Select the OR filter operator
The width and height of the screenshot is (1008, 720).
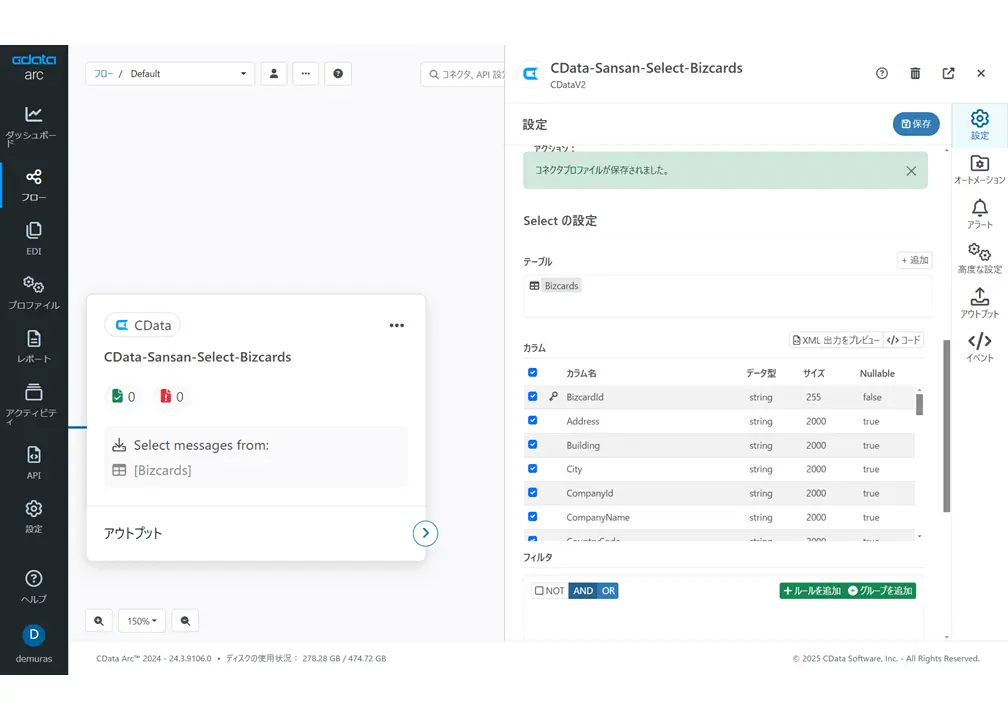[608, 591]
